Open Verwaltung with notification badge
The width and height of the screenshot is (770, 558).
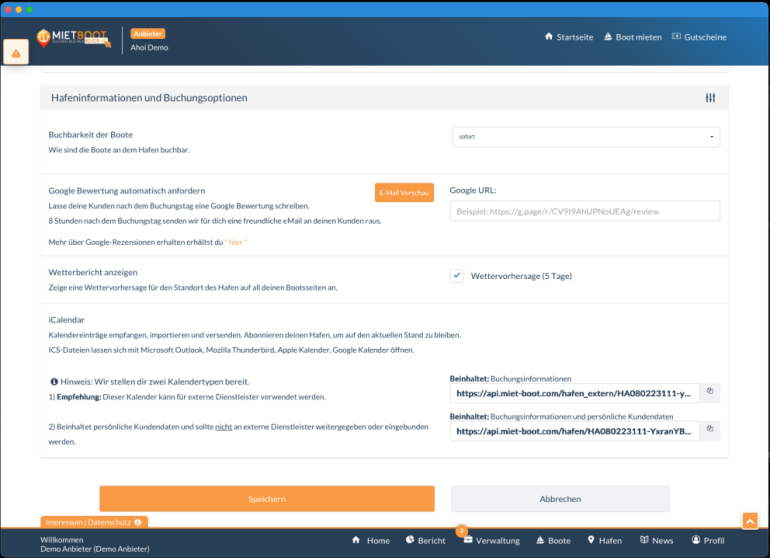tap(490, 541)
